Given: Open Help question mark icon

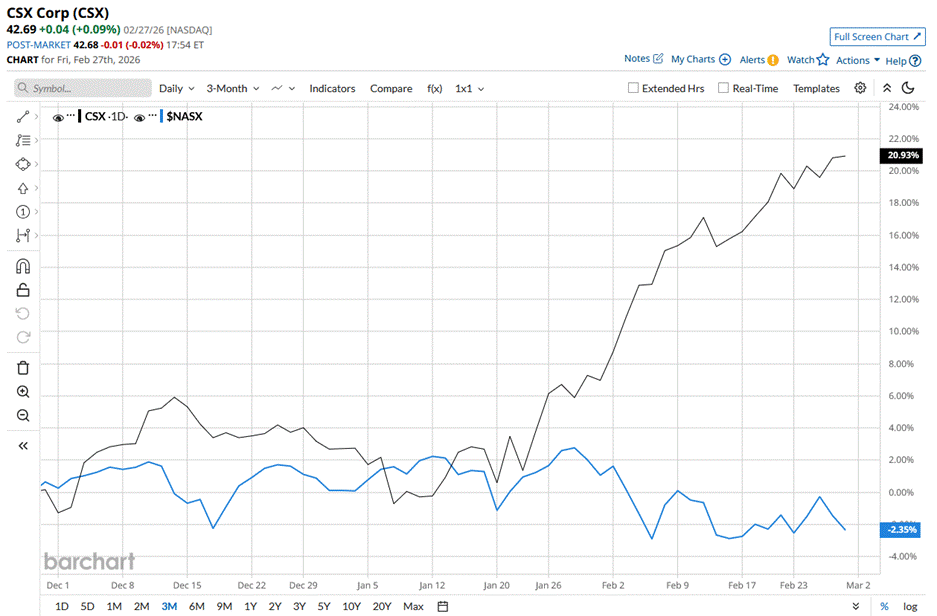Looking at the screenshot, I should click(x=915, y=60).
